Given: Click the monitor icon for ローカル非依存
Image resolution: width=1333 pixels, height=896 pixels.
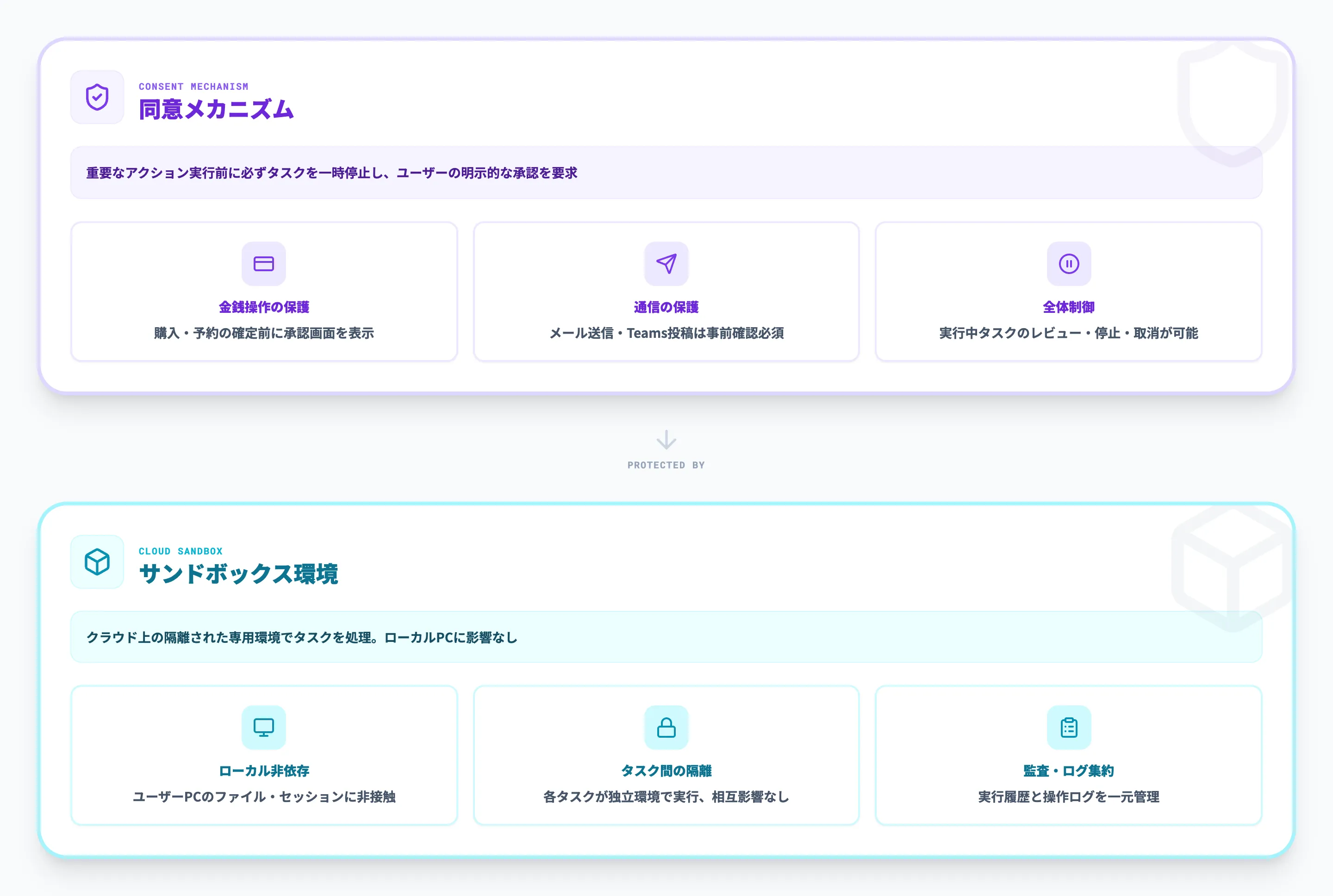Looking at the screenshot, I should coord(263,727).
